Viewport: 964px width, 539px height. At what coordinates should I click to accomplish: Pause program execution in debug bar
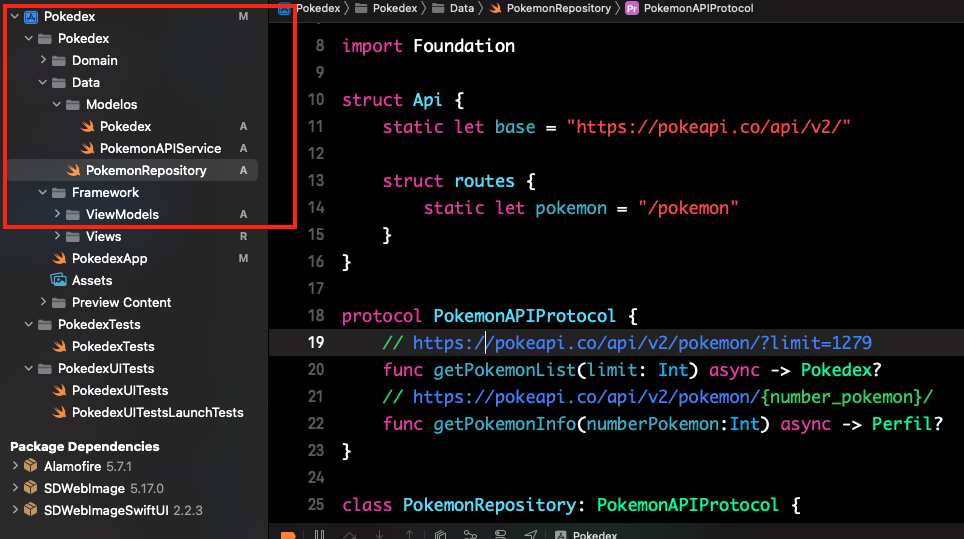(x=317, y=535)
